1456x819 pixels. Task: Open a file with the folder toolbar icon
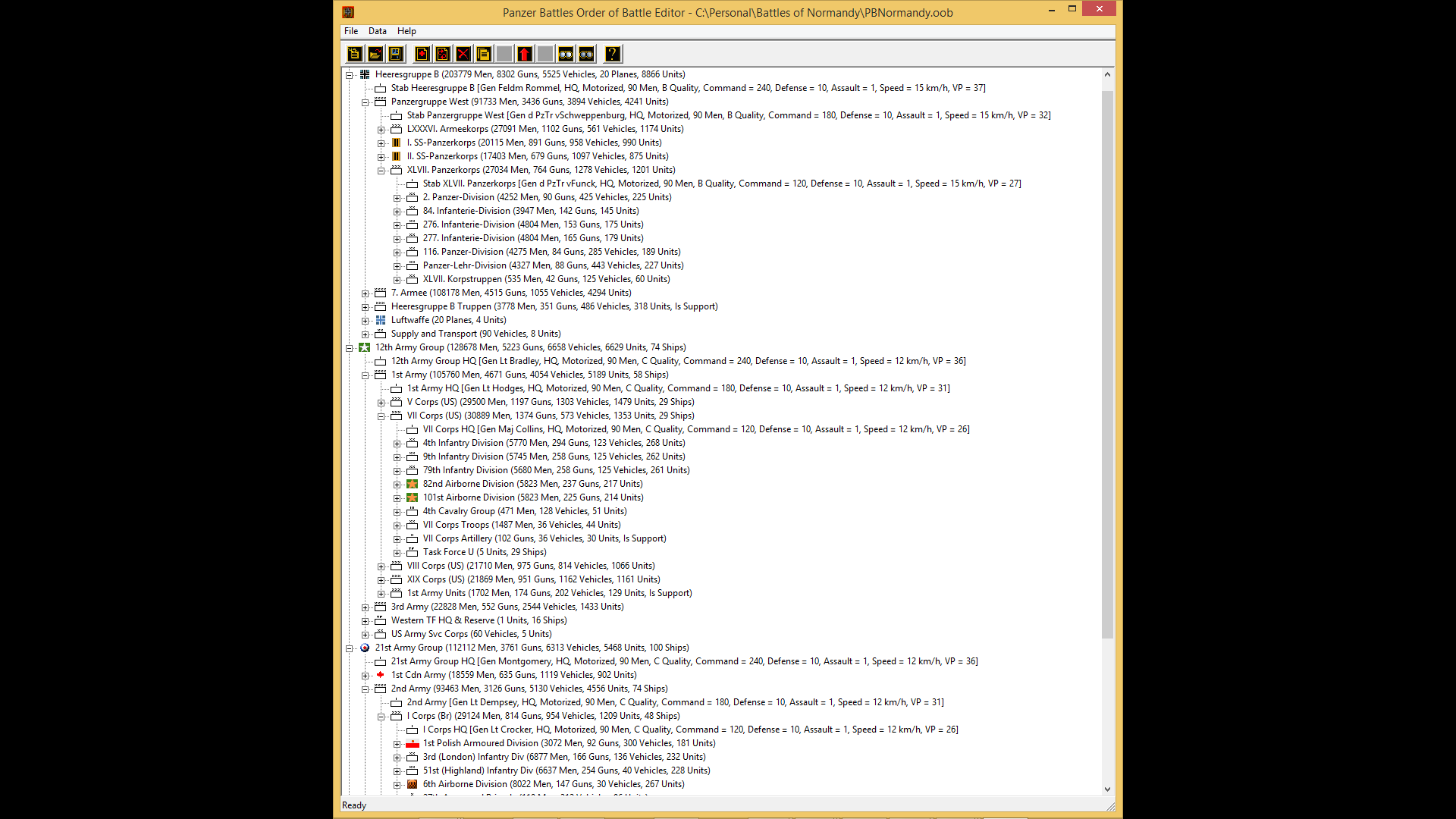pos(375,54)
